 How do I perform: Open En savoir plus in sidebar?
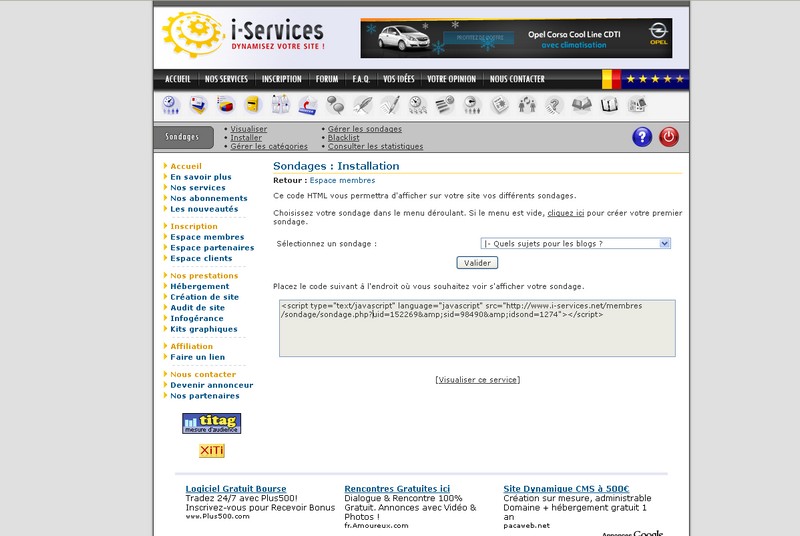click(201, 177)
